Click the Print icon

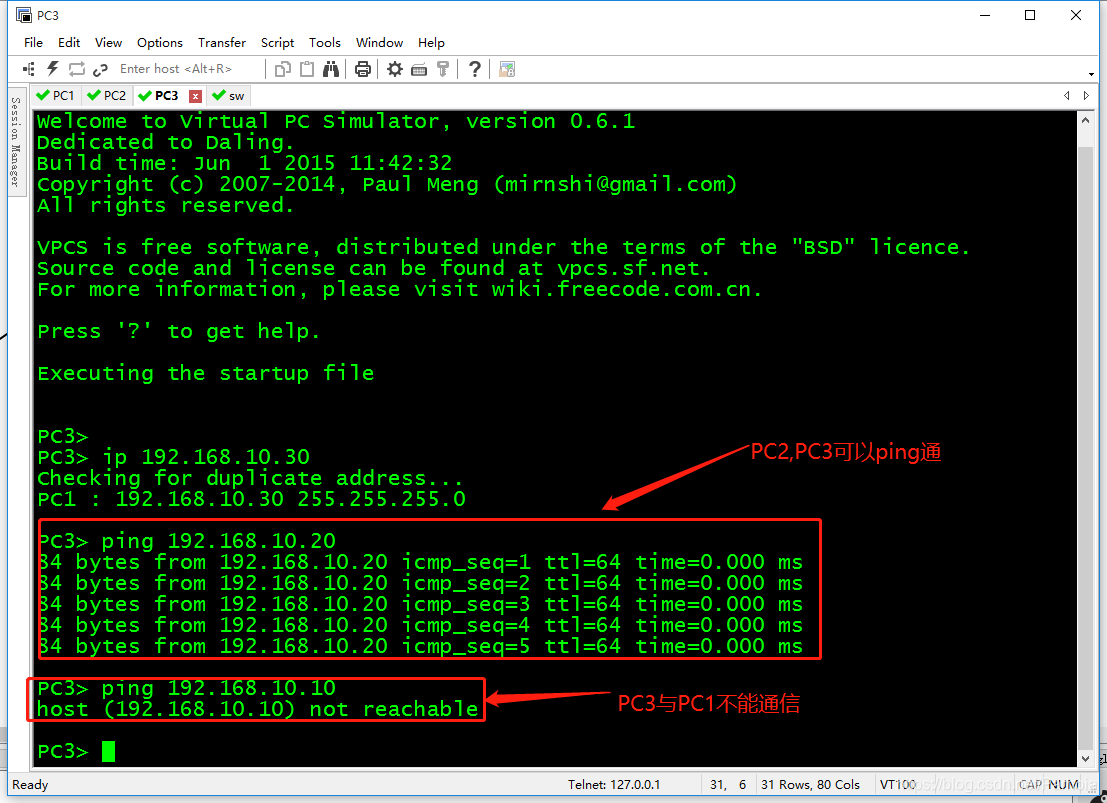tap(363, 69)
